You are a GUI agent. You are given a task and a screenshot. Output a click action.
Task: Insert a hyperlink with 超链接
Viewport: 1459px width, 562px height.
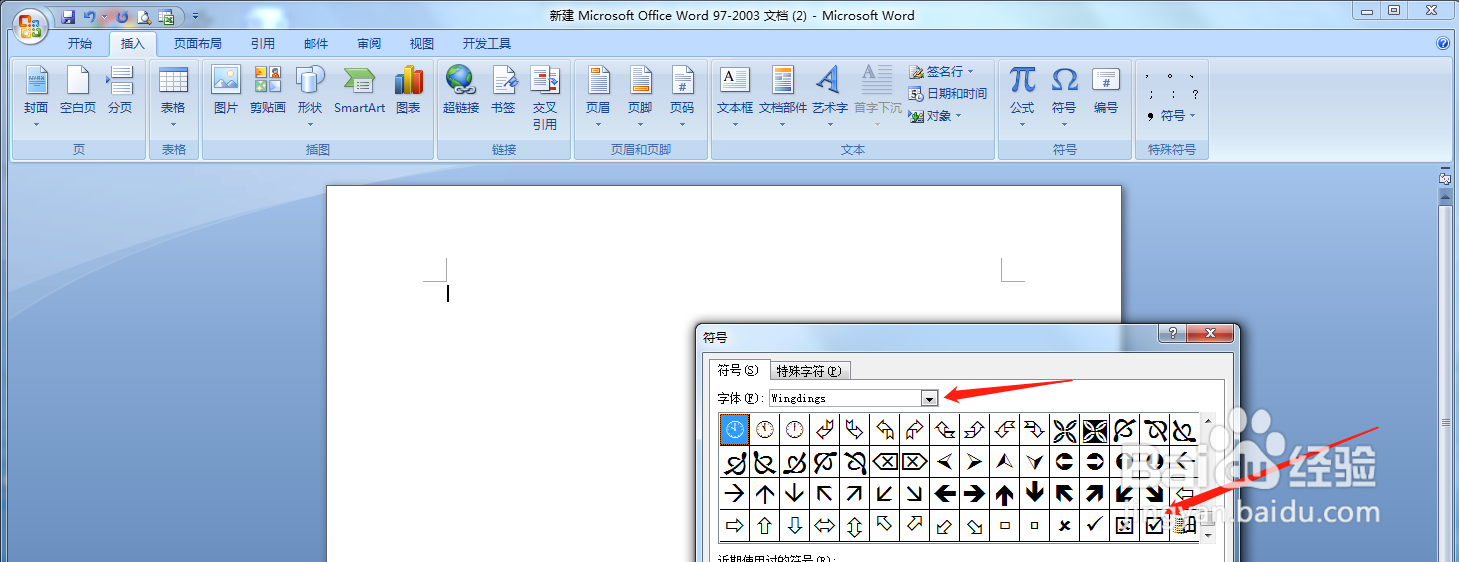(x=461, y=90)
